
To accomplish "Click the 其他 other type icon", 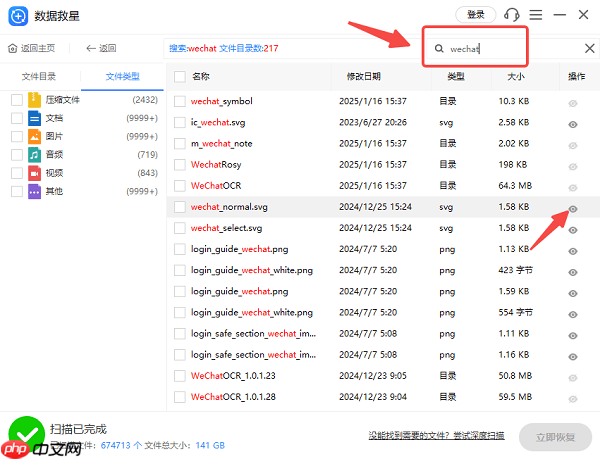I will click(34, 191).
